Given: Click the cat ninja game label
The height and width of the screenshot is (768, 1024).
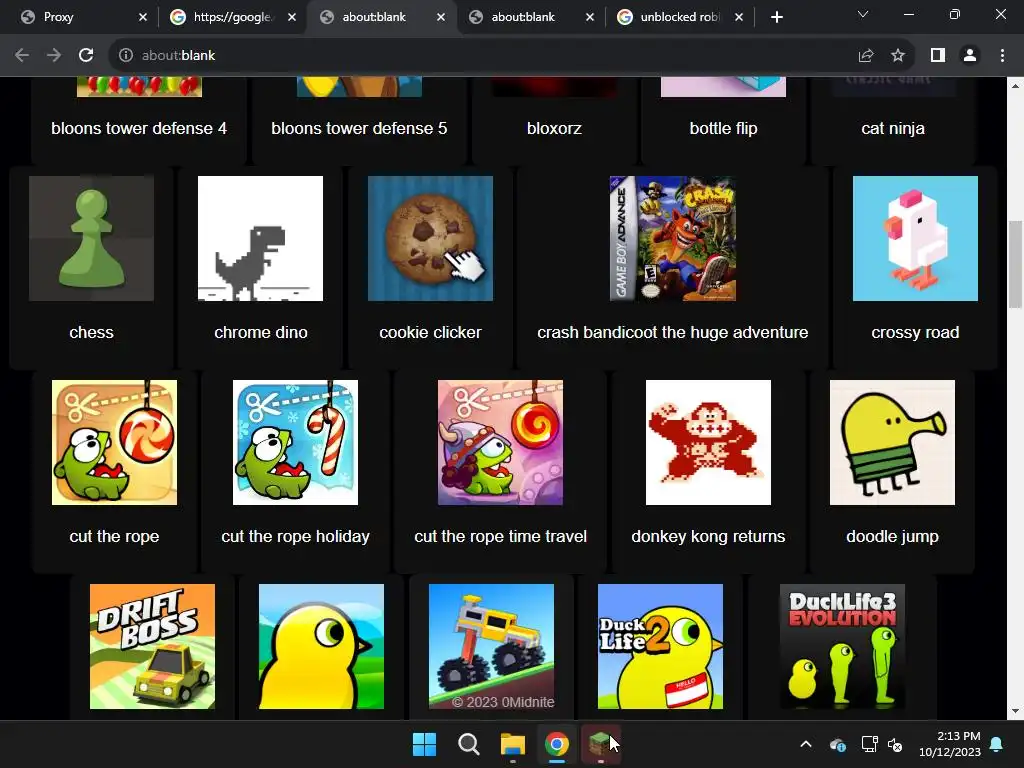Looking at the screenshot, I should point(893,128).
